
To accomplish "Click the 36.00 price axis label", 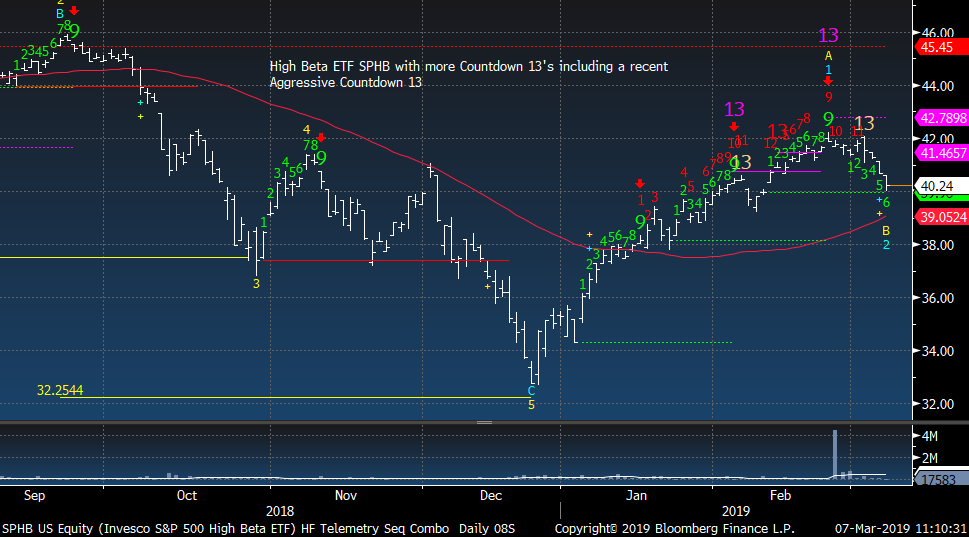I will (x=937, y=298).
